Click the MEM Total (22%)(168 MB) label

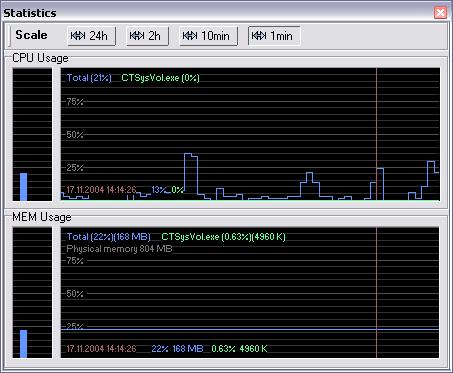(x=109, y=237)
